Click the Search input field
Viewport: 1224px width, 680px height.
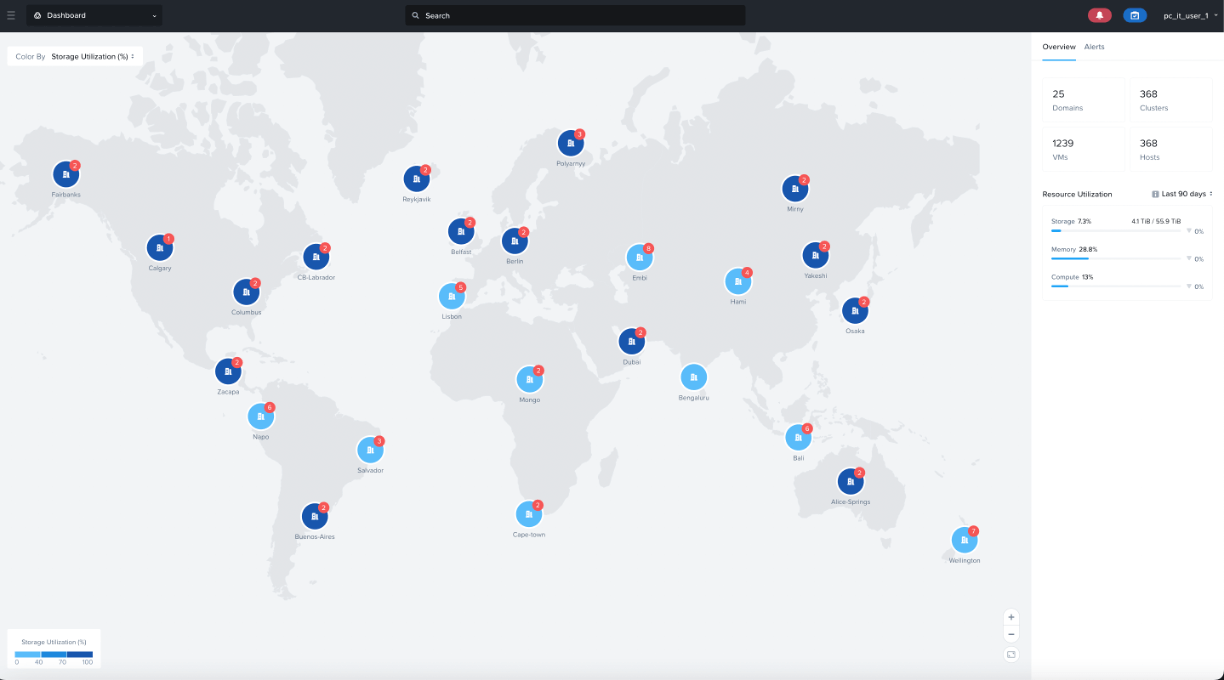point(575,15)
